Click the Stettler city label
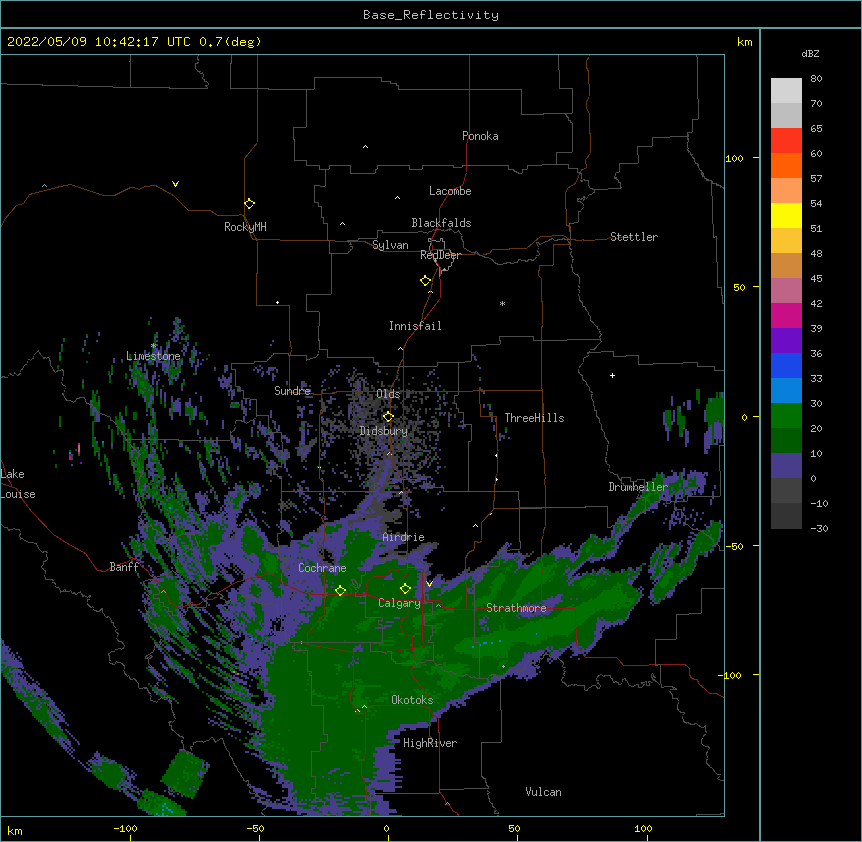Viewport: 862px width, 842px height. 634,237
